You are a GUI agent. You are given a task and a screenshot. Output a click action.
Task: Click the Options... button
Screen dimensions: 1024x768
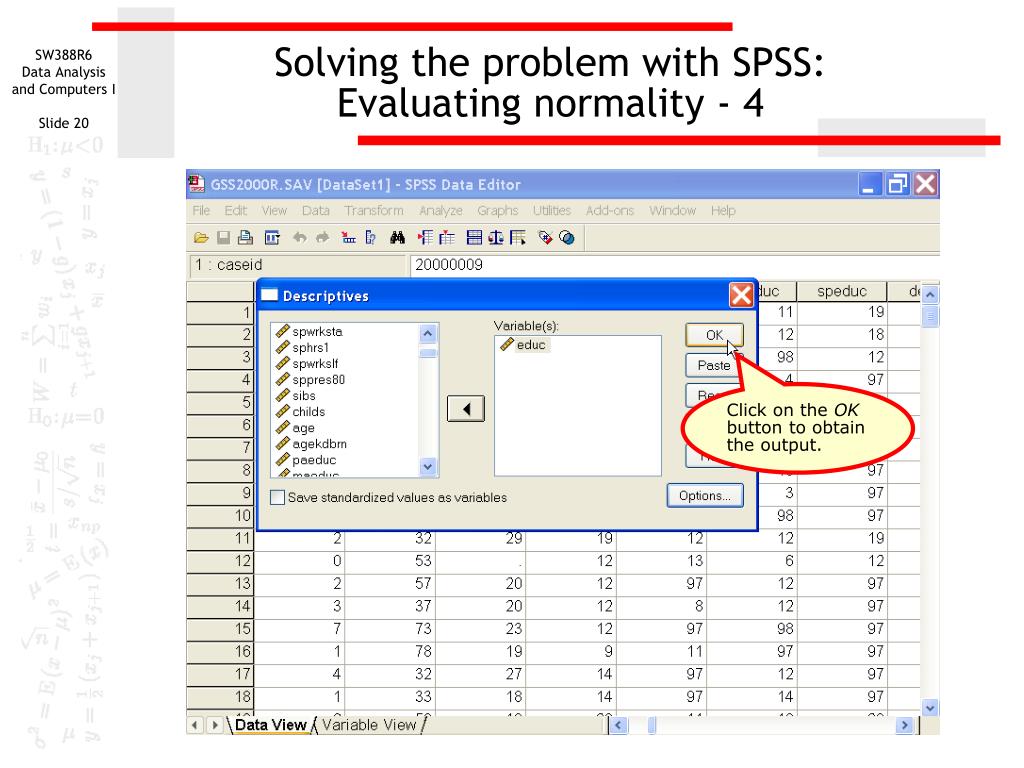[x=705, y=496]
